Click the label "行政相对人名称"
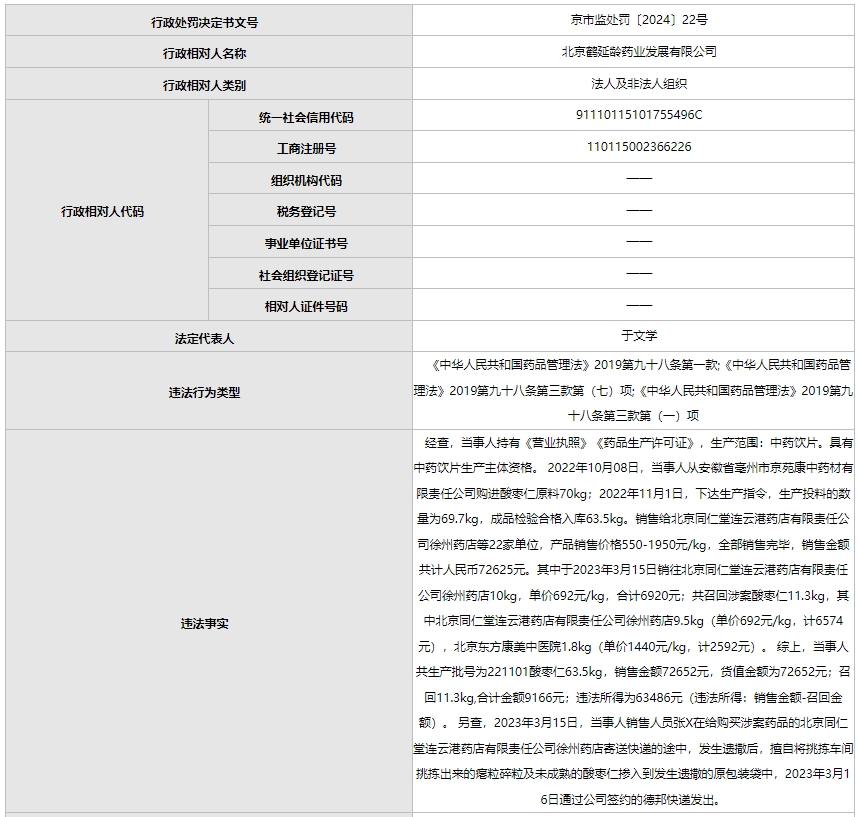 pyautogui.click(x=204, y=54)
